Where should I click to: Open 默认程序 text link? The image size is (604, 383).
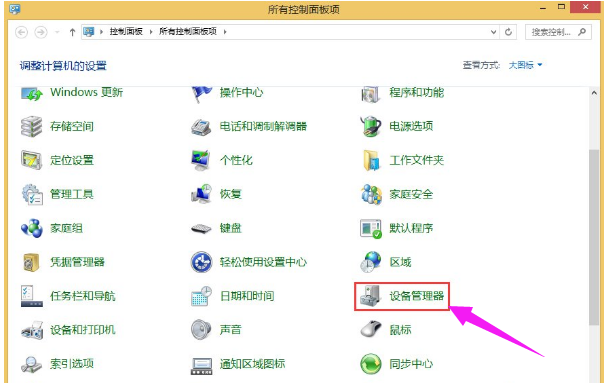pyautogui.click(x=411, y=228)
